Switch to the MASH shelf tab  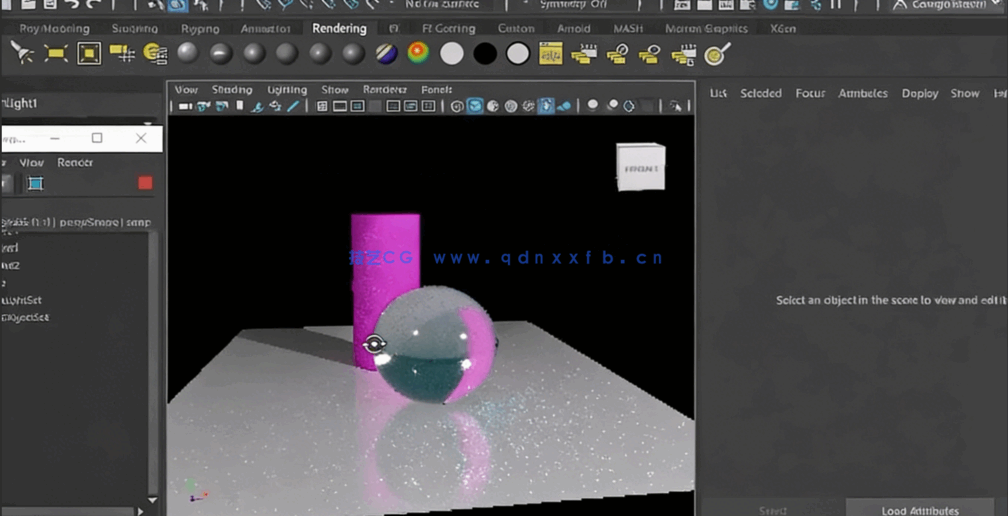pos(627,28)
